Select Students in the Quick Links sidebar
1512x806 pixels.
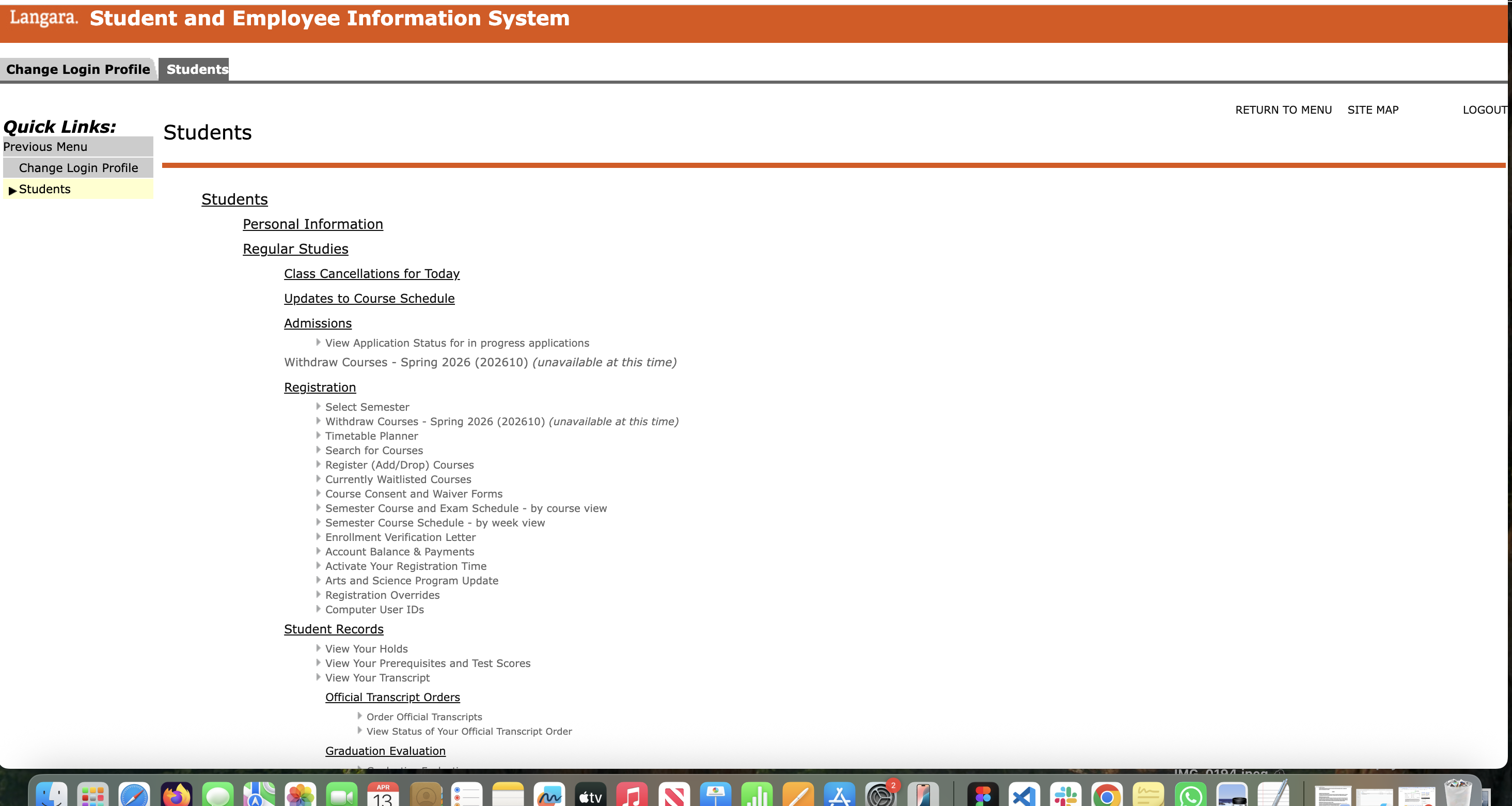click(44, 189)
